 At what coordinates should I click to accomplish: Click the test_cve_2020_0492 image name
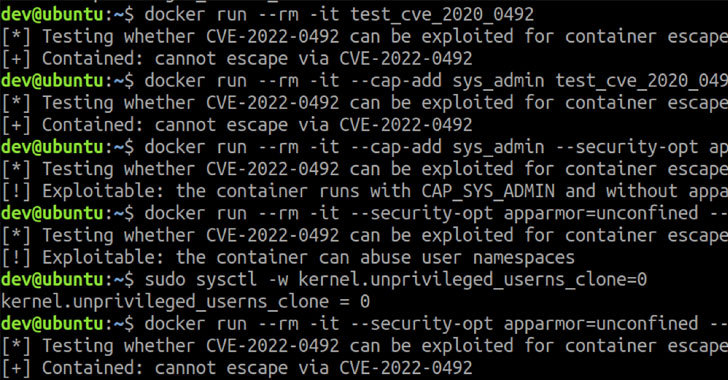[x=442, y=15]
